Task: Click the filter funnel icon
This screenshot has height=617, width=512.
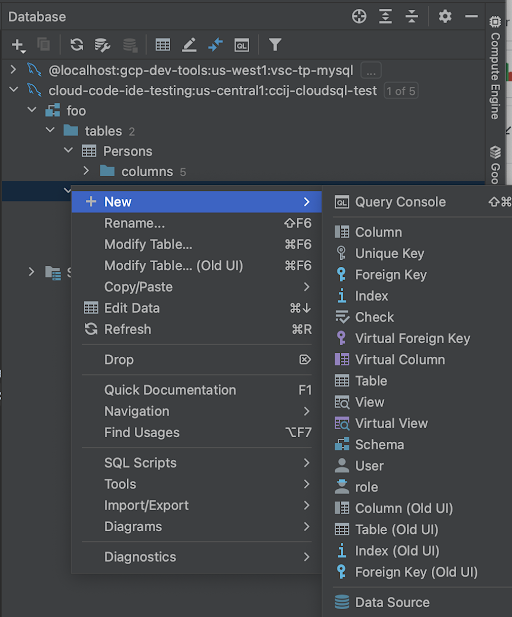Action: coord(275,45)
